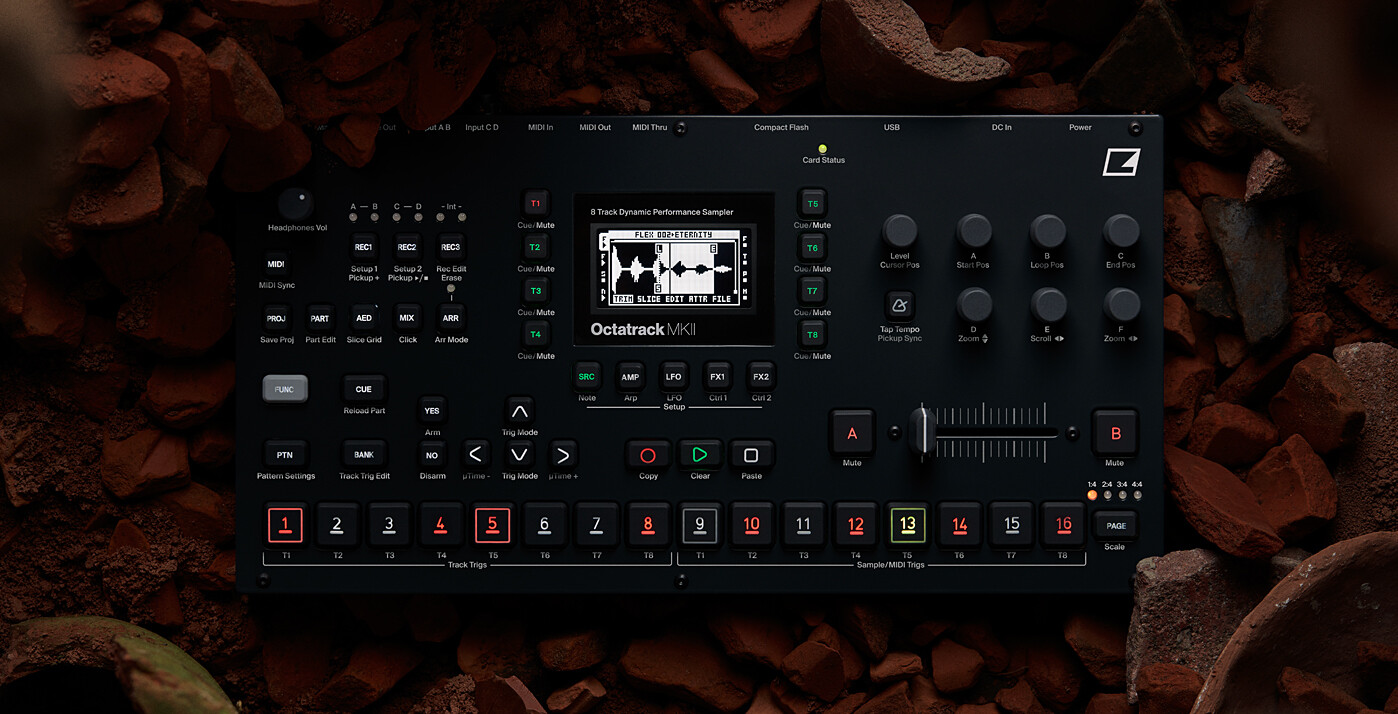Toggle trig key 13
This screenshot has height=714, width=1398.
[x=907, y=524]
